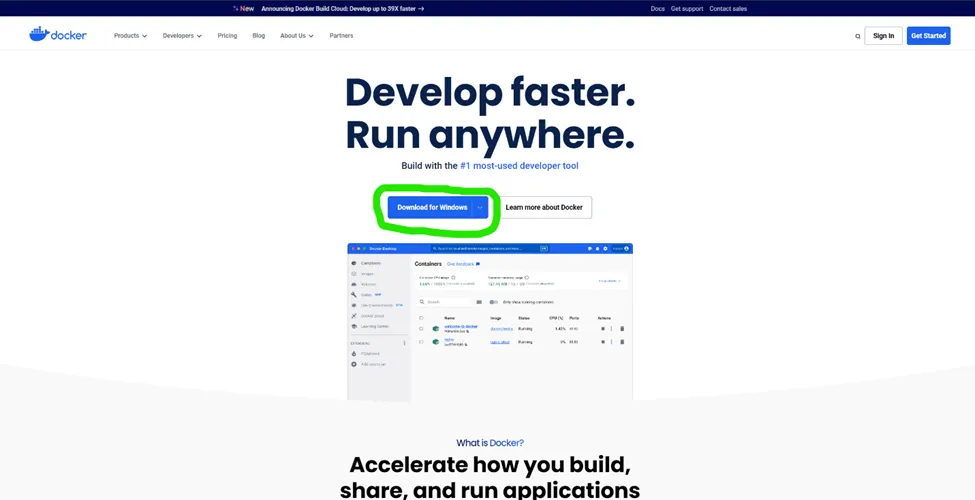Expand the Developers menu
The width and height of the screenshot is (975, 500).
[182, 35]
